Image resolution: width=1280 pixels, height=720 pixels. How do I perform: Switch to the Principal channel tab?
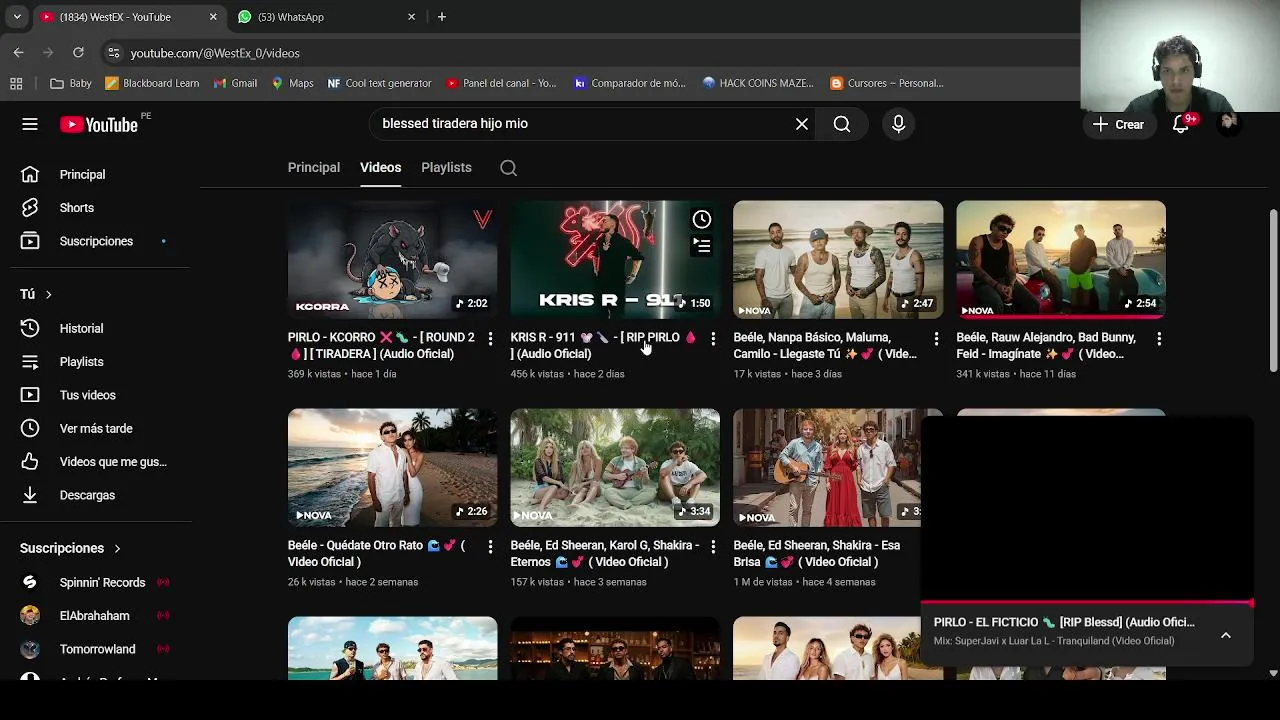pyautogui.click(x=314, y=168)
